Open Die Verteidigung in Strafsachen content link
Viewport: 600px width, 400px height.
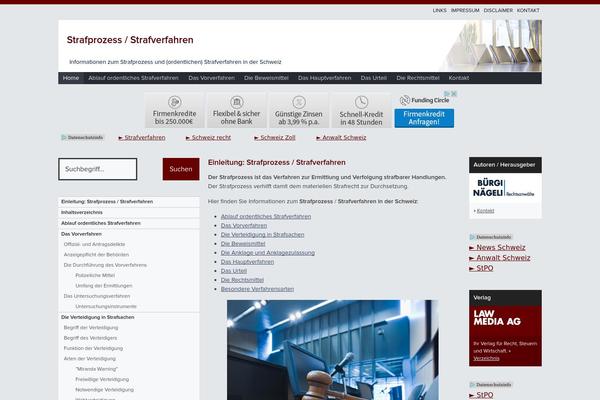point(262,235)
